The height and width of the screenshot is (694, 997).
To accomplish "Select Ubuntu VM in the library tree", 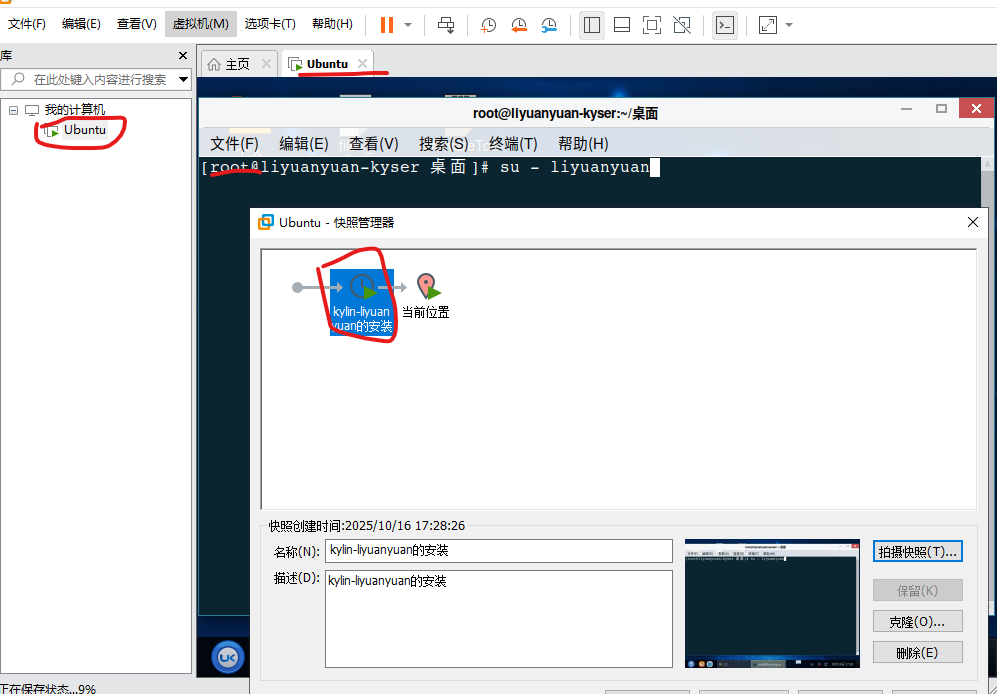I will [85, 130].
